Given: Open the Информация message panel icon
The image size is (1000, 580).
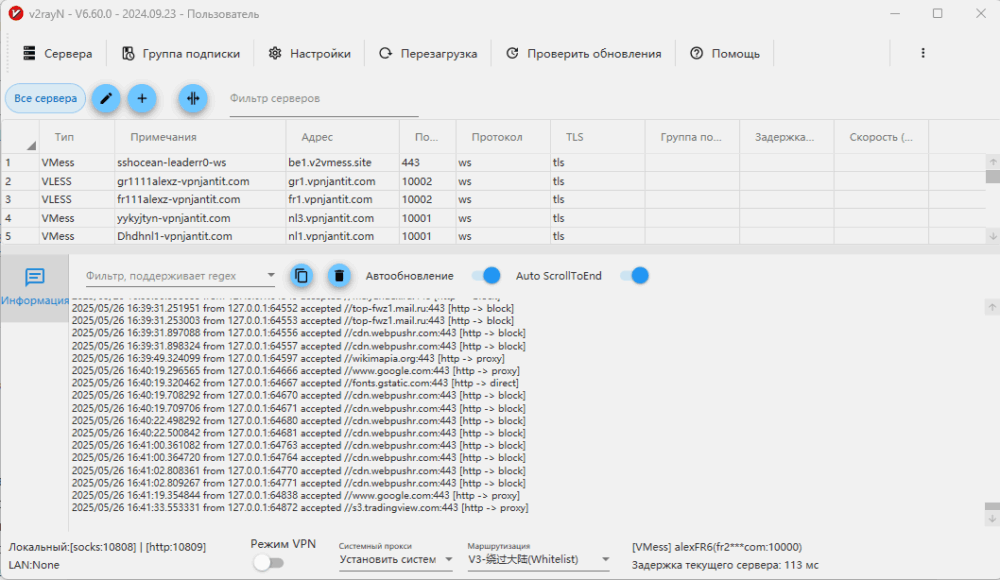Looking at the screenshot, I should tap(35, 278).
